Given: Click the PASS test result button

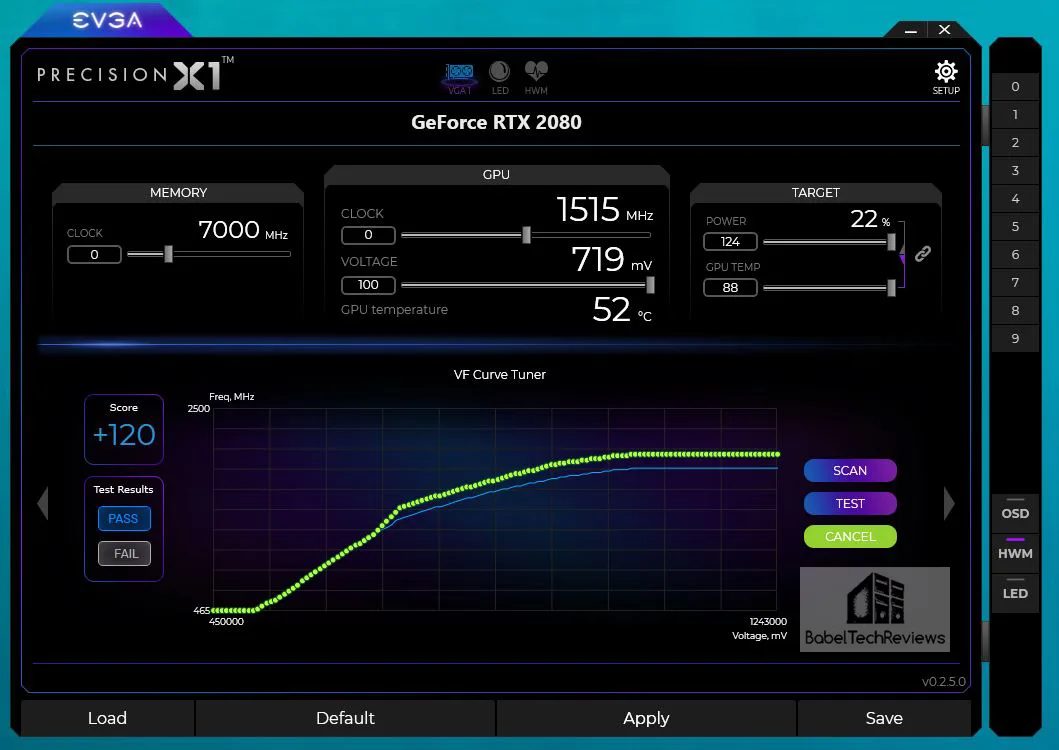Looking at the screenshot, I should pyautogui.click(x=124, y=518).
